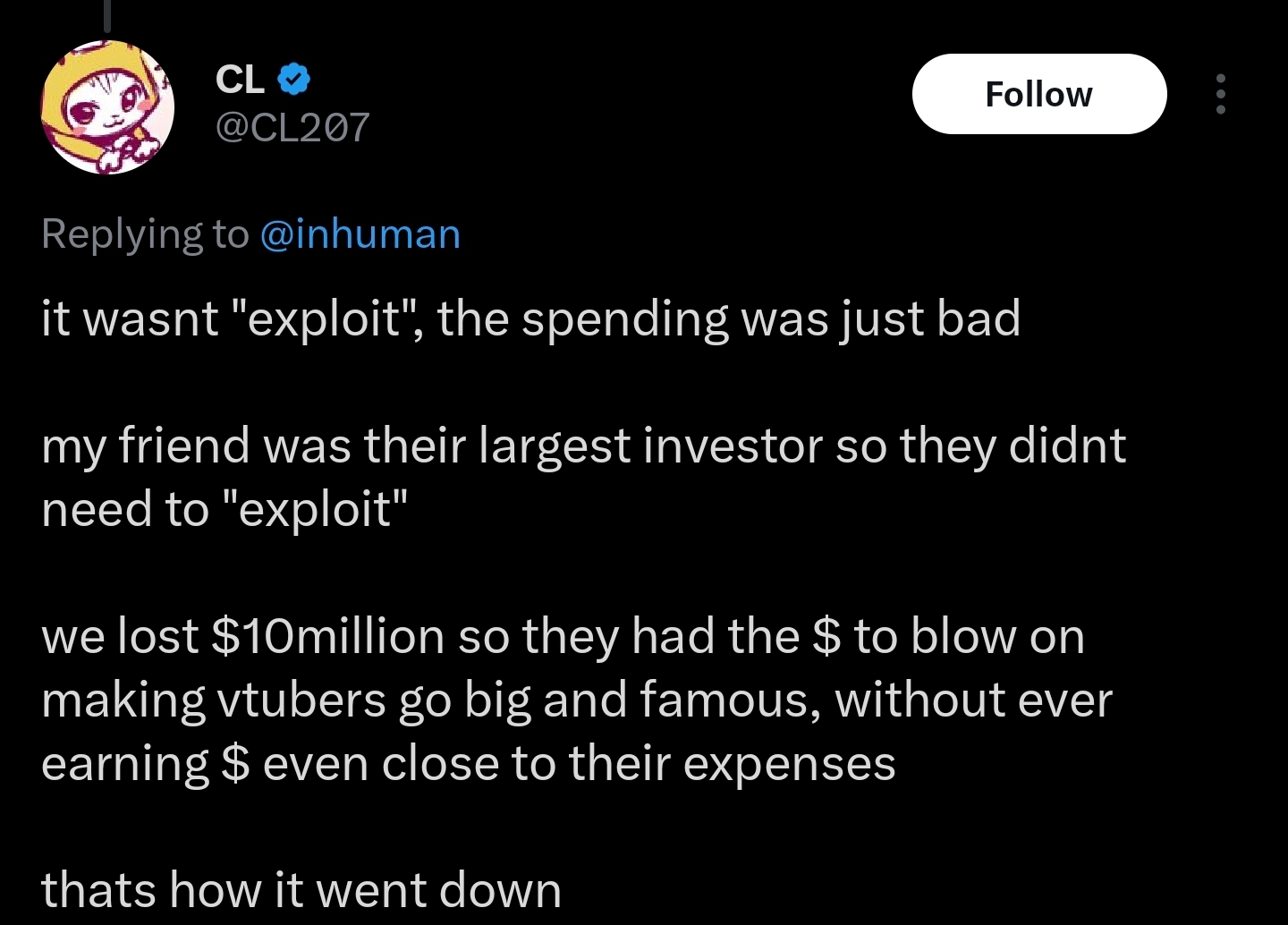Open the @inhuman profile link
The width and height of the screenshot is (1288, 925).
[360, 233]
